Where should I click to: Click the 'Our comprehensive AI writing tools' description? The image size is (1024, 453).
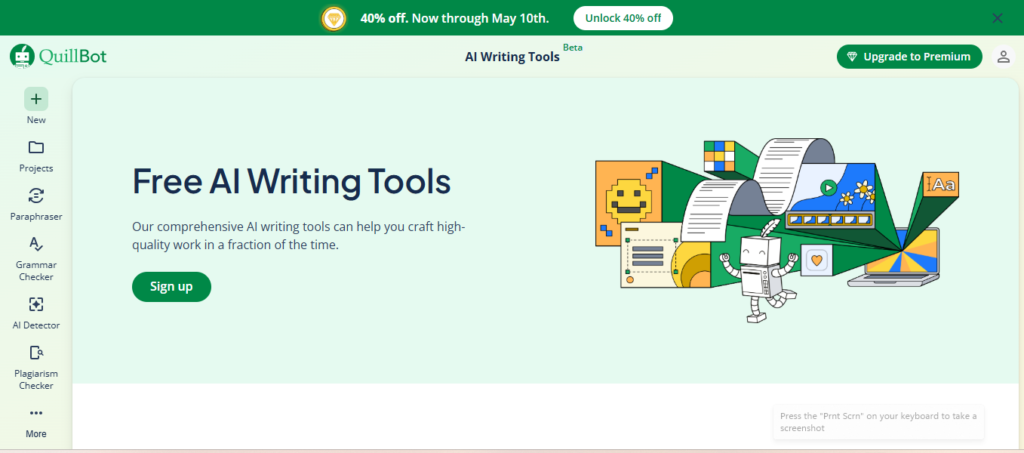(298, 236)
